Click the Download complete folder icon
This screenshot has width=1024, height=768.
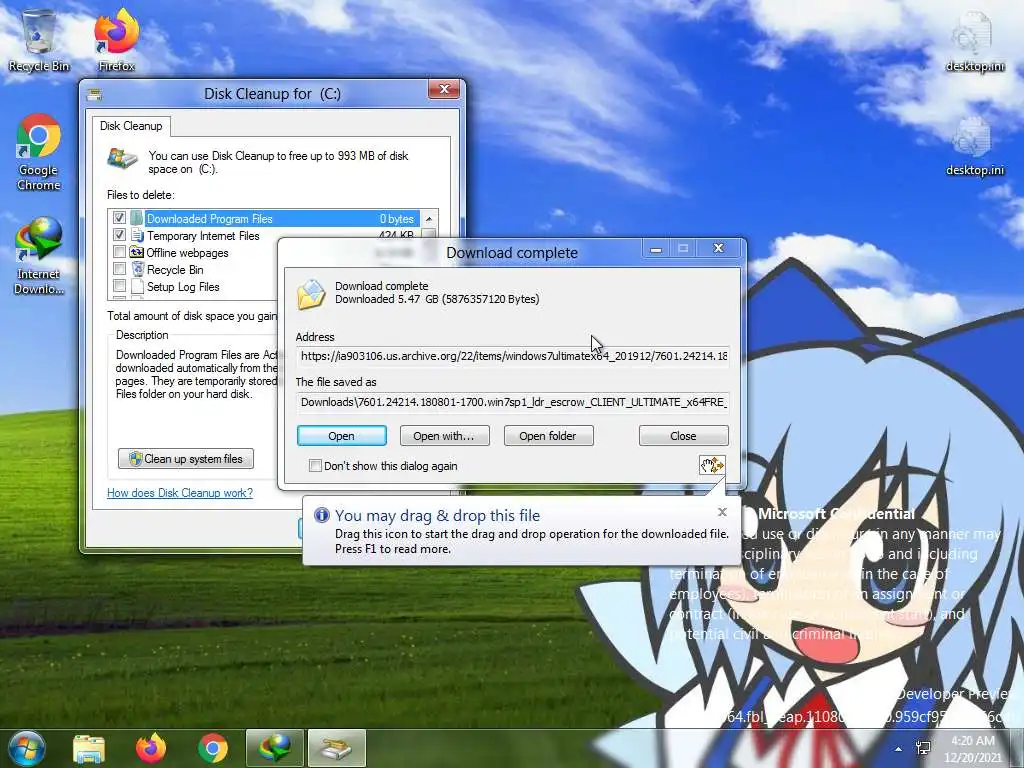pyautogui.click(x=312, y=295)
